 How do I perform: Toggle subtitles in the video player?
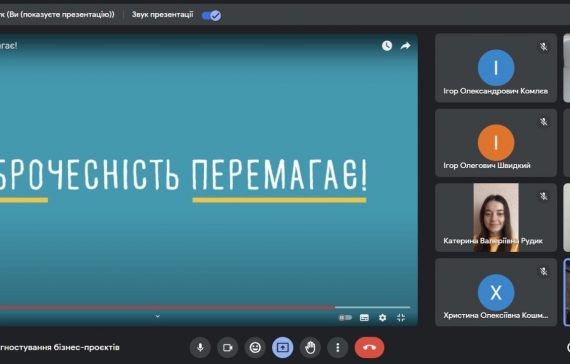pos(364,318)
